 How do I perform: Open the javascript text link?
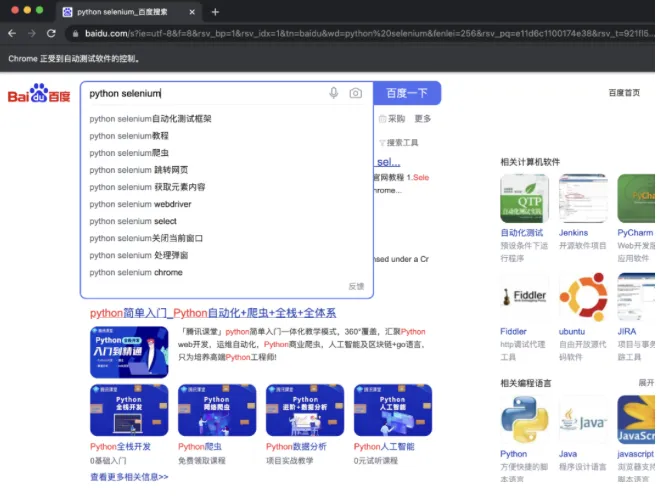[635, 454]
